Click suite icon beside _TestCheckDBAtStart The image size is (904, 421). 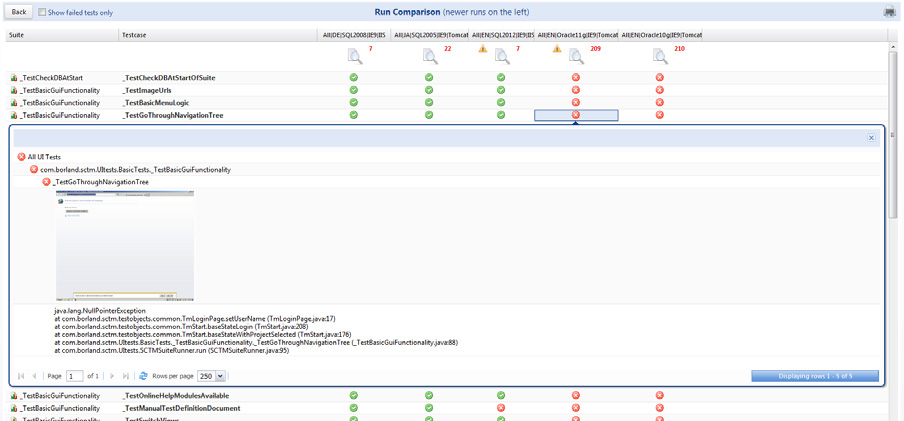(x=13, y=78)
